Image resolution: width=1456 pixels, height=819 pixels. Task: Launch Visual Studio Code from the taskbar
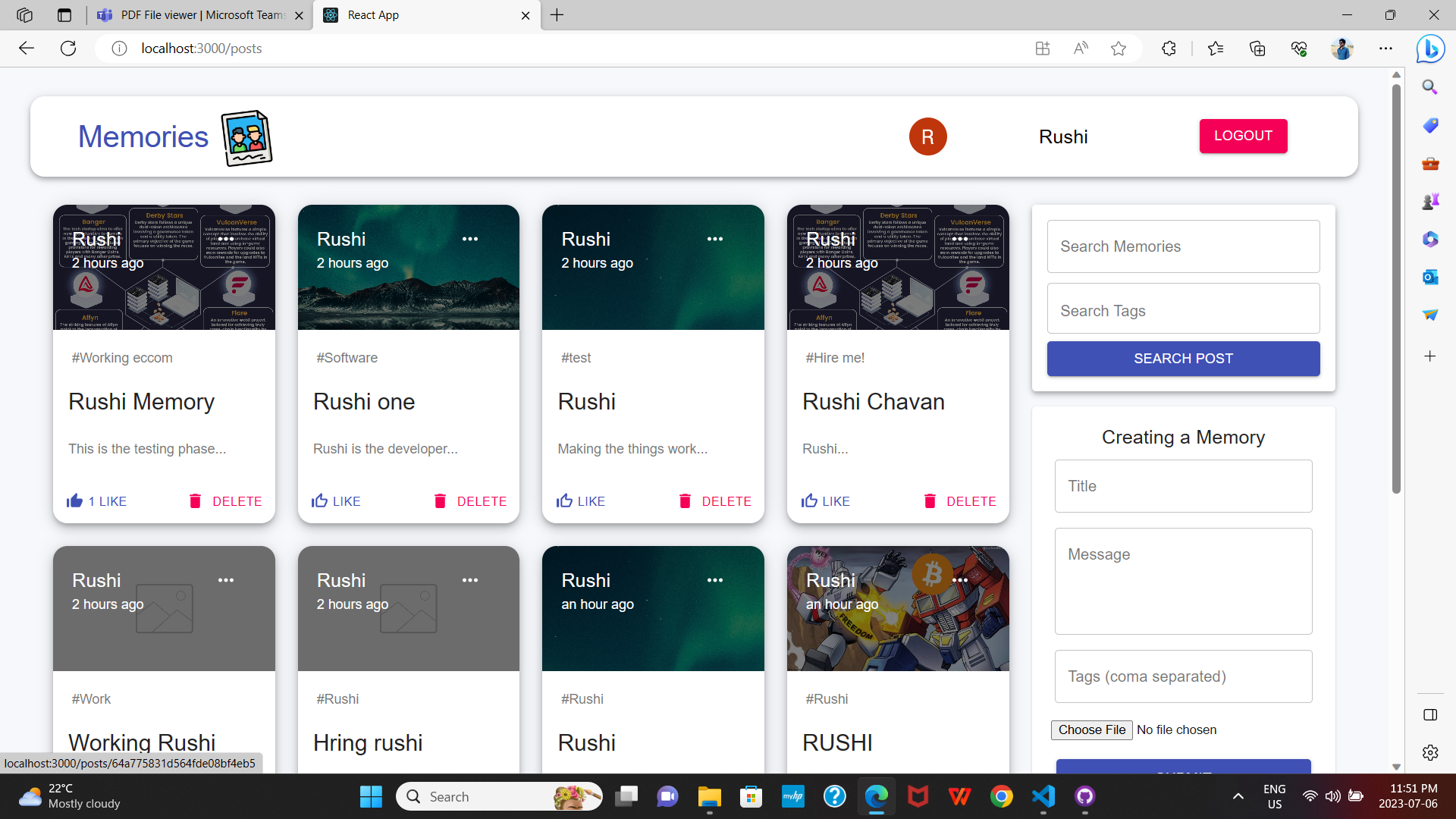(1043, 796)
